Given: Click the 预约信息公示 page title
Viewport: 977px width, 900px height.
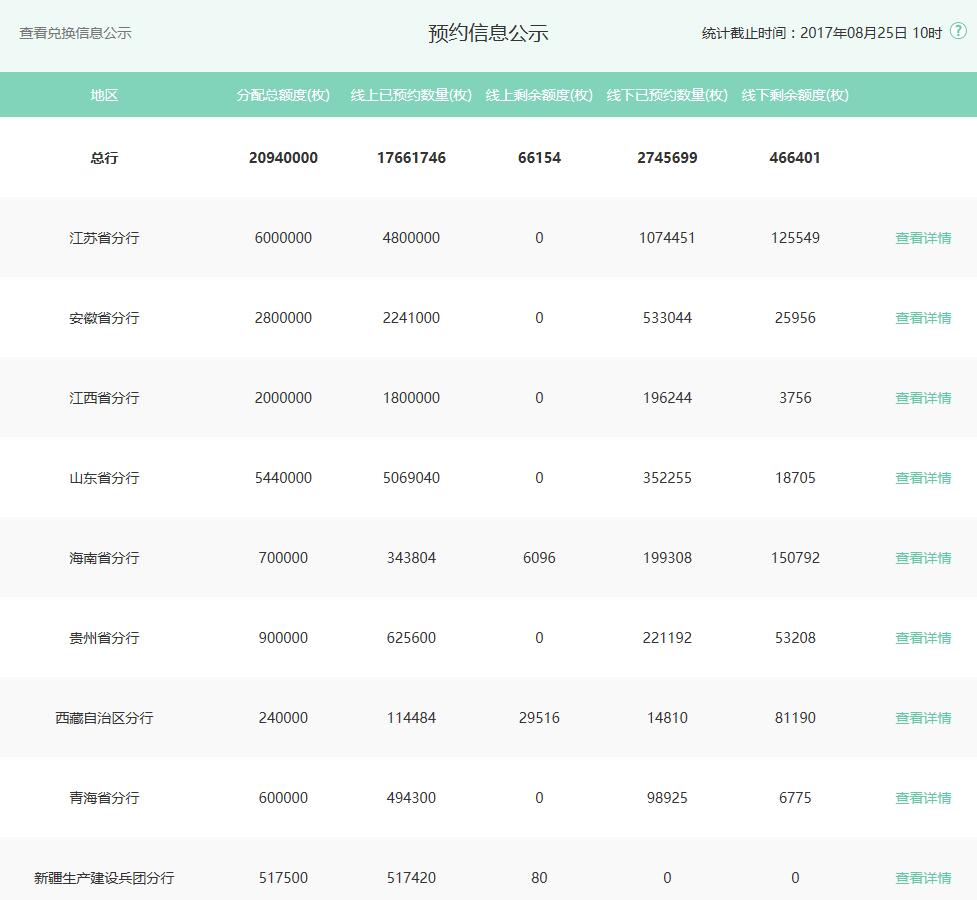Looking at the screenshot, I should [488, 33].
